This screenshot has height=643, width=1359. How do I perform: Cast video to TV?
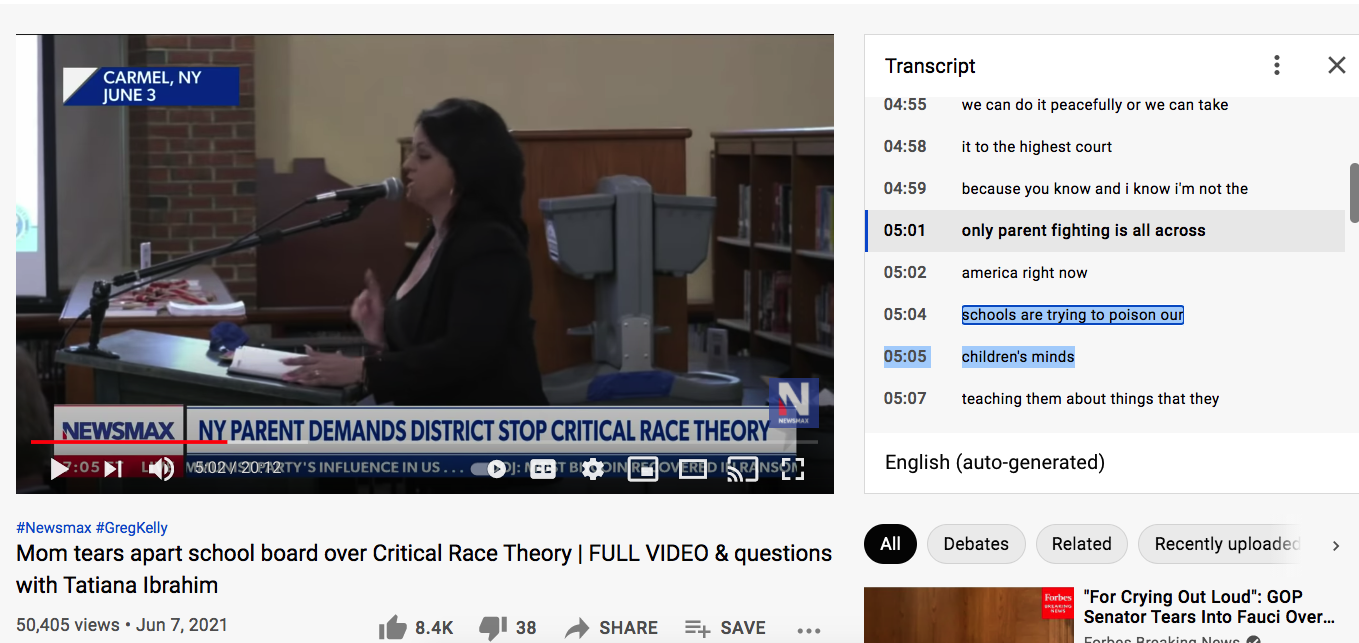click(x=742, y=468)
